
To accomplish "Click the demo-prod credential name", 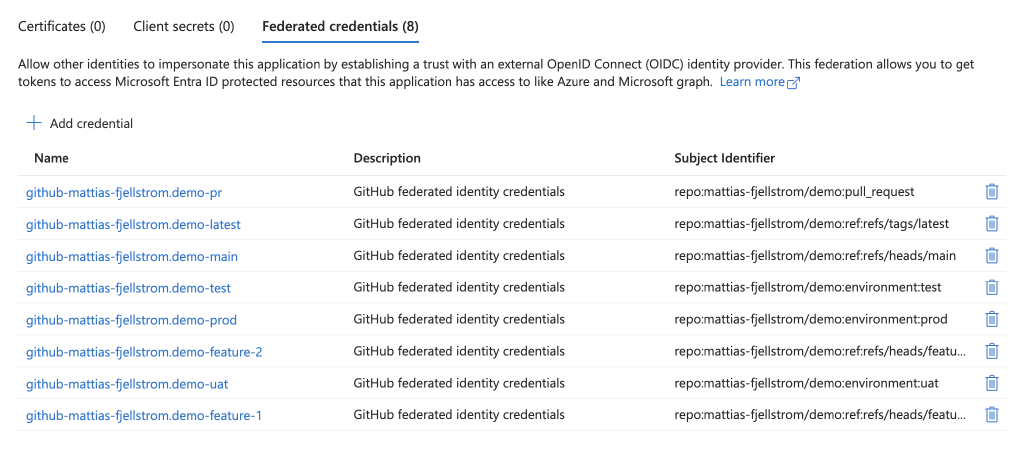I will point(131,320).
